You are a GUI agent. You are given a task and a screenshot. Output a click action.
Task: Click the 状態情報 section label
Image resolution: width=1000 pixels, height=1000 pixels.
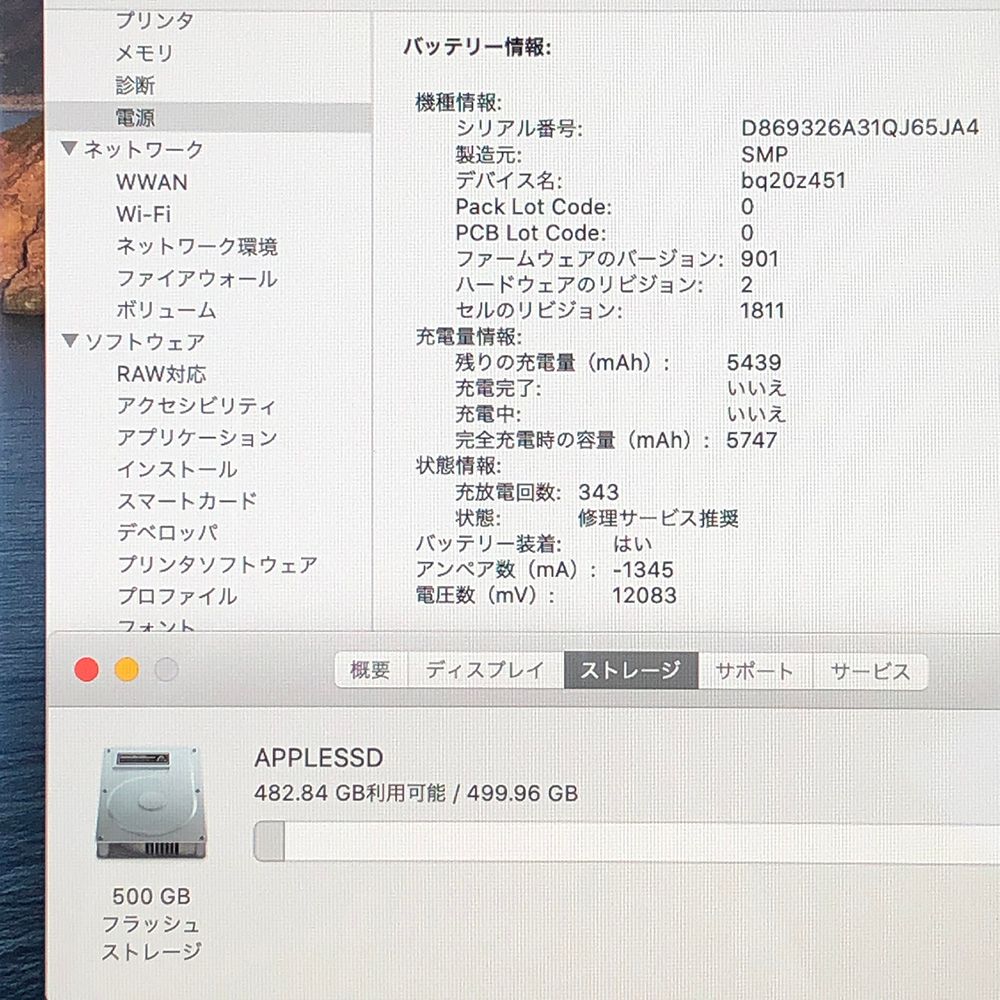pyautogui.click(x=458, y=466)
